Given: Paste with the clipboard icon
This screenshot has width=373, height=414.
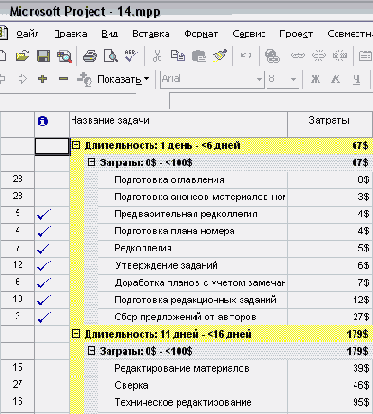Looking at the screenshot, I should point(199,56).
